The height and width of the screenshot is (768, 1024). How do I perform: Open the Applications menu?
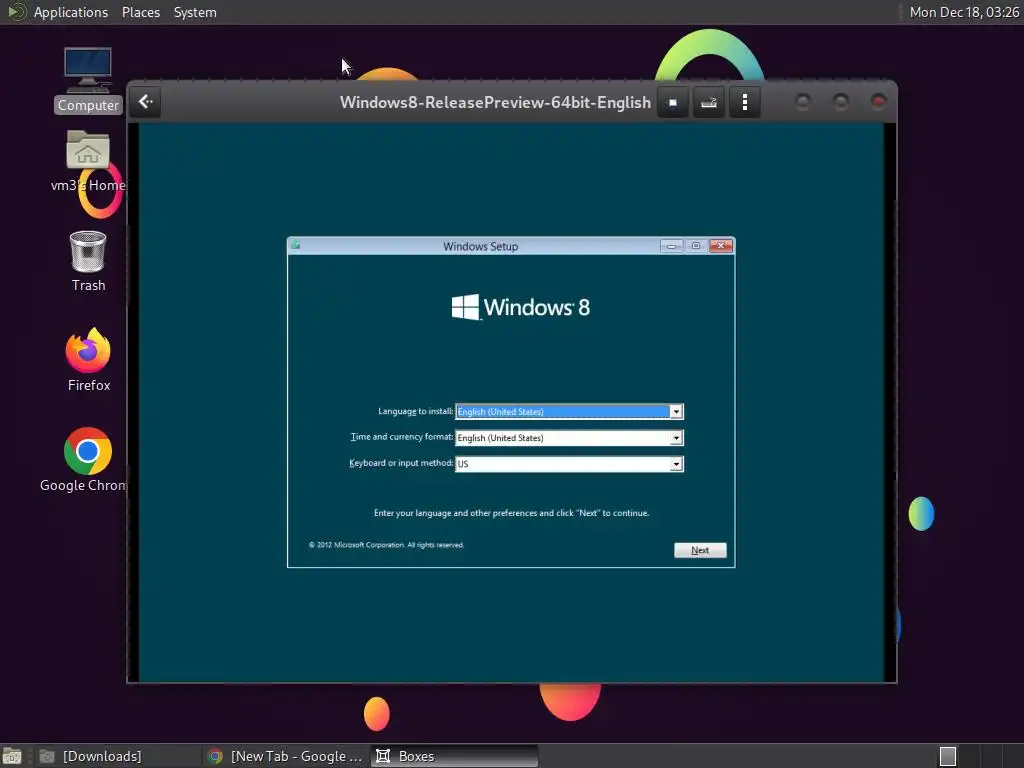pyautogui.click(x=71, y=12)
